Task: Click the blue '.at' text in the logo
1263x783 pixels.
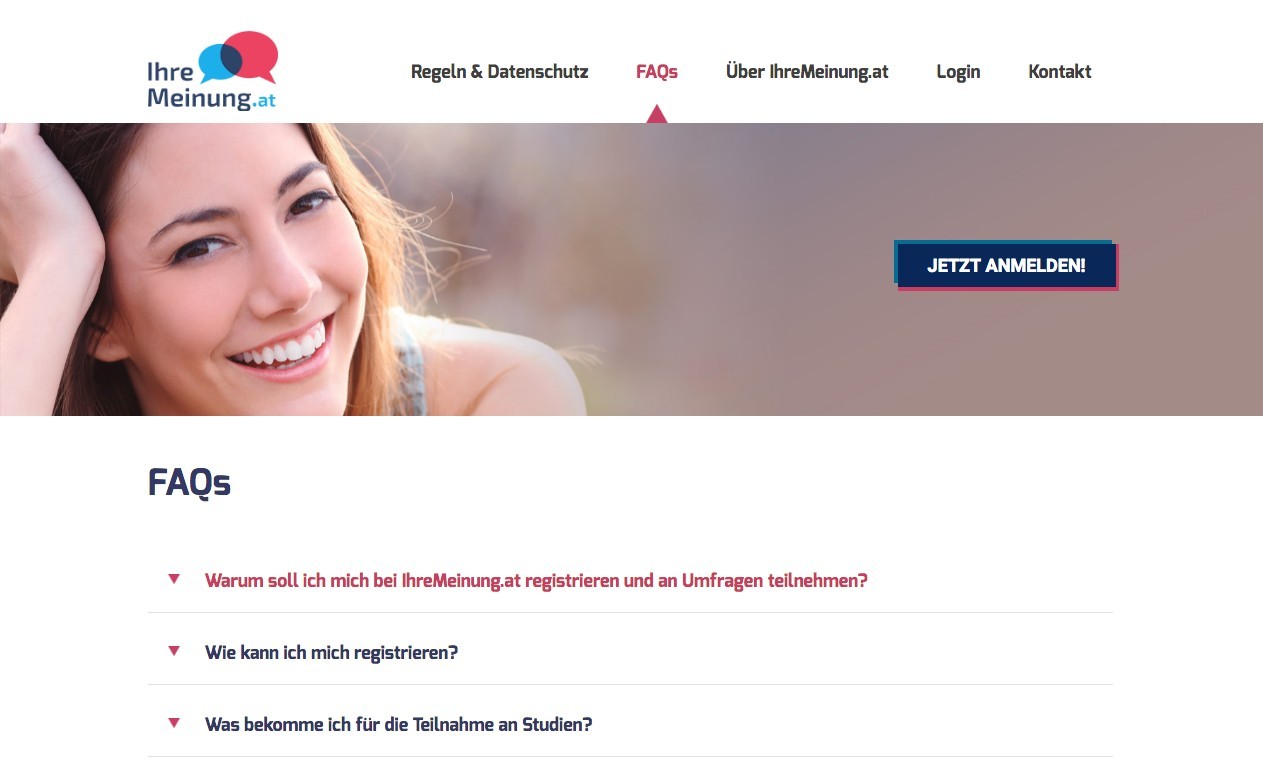Action: pos(264,100)
